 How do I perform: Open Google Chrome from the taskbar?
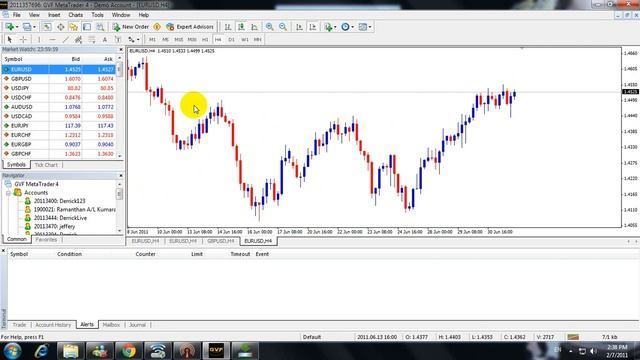(x=129, y=351)
